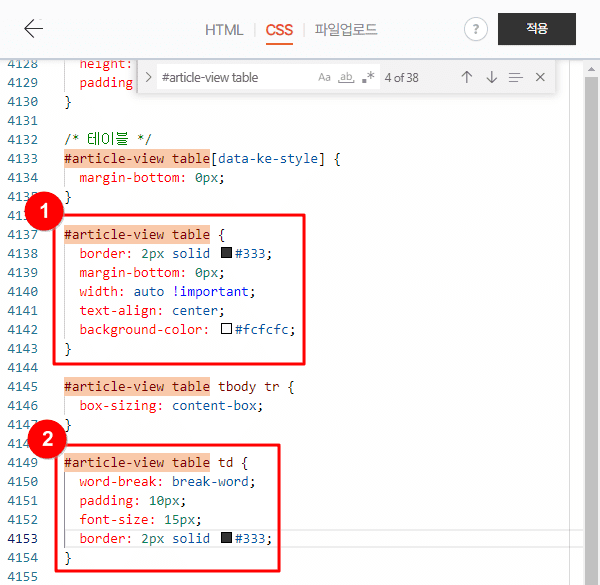Expand the replace field chevron

(148, 77)
